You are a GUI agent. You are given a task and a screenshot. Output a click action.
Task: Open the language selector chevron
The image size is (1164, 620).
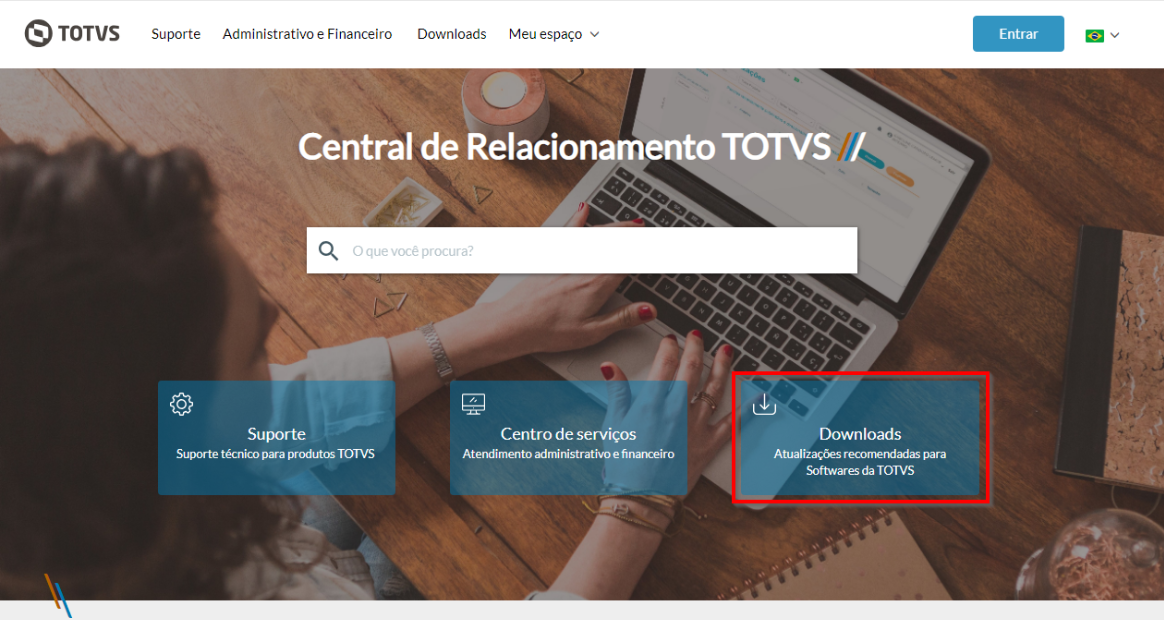1114,35
